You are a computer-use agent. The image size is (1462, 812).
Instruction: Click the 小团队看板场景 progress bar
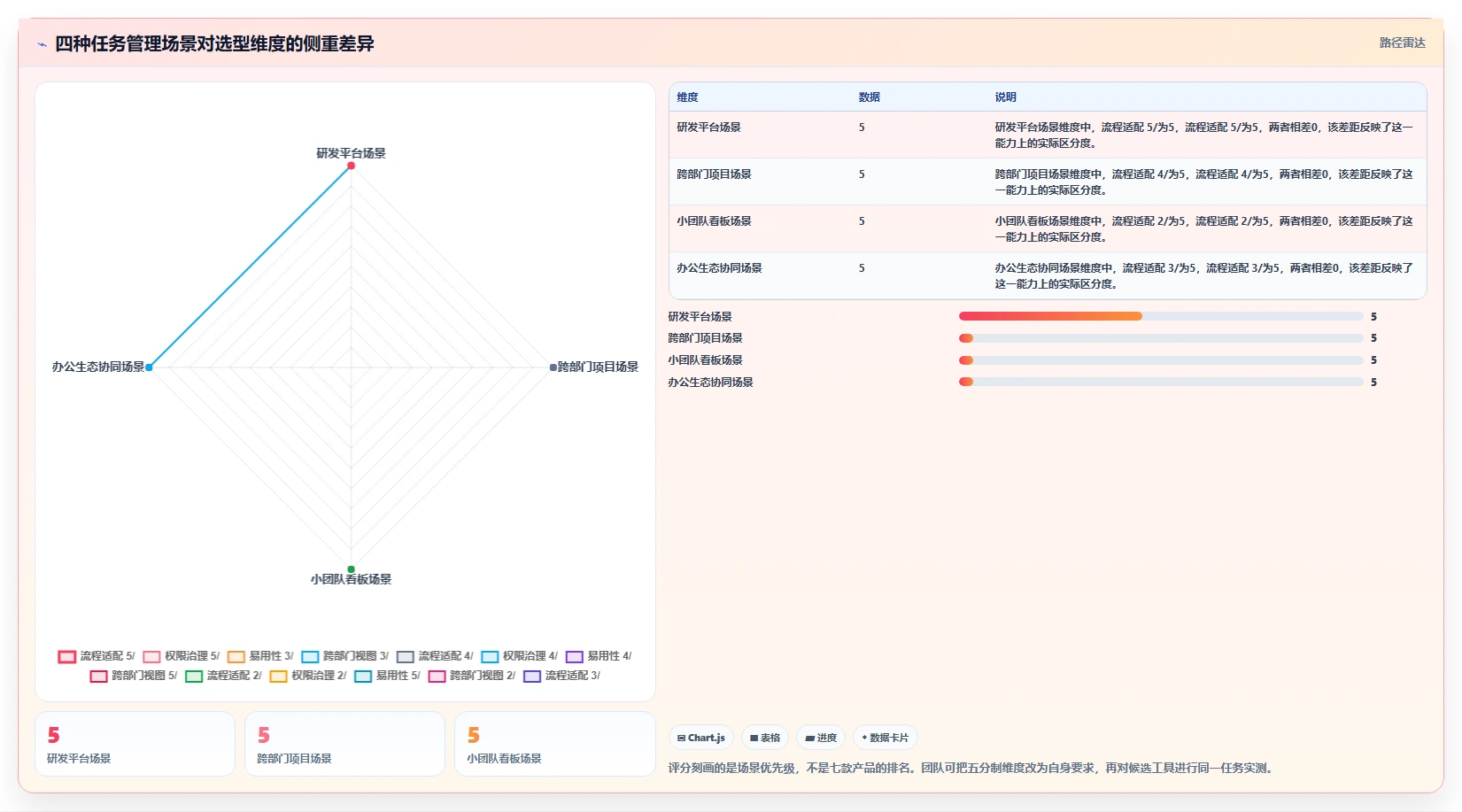(1161, 360)
